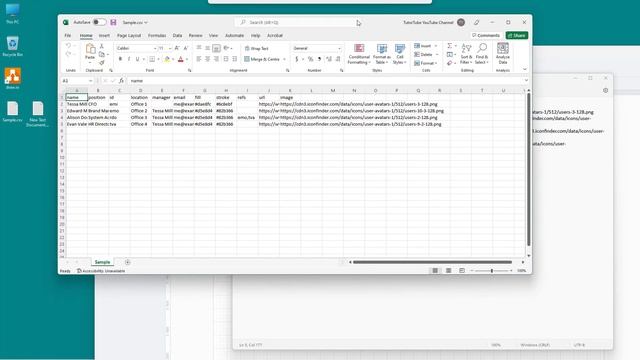Click the Undo arrow icon
Screen dimensions: 640x360
pyautogui.click(x=69, y=46)
